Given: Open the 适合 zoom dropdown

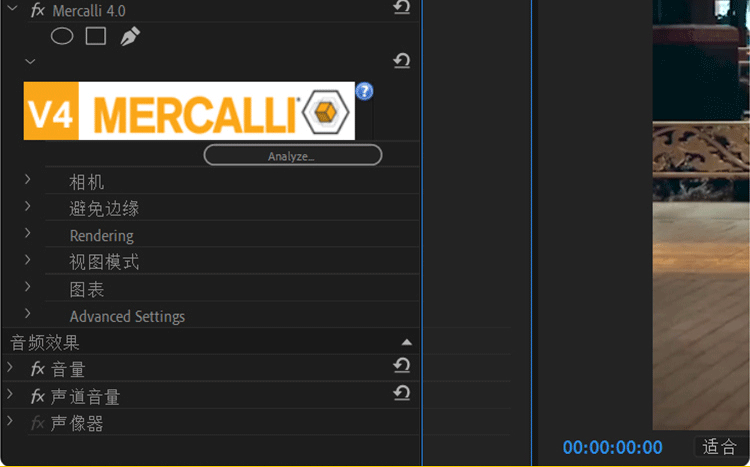Looking at the screenshot, I should coord(721,447).
